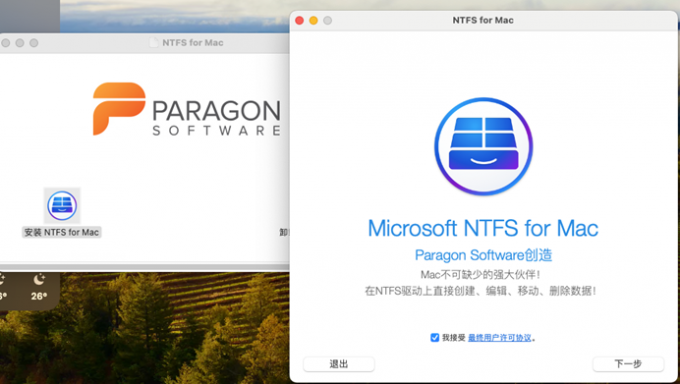Click the Mac不可缺少的强大伙伴 text line

[x=481, y=275]
